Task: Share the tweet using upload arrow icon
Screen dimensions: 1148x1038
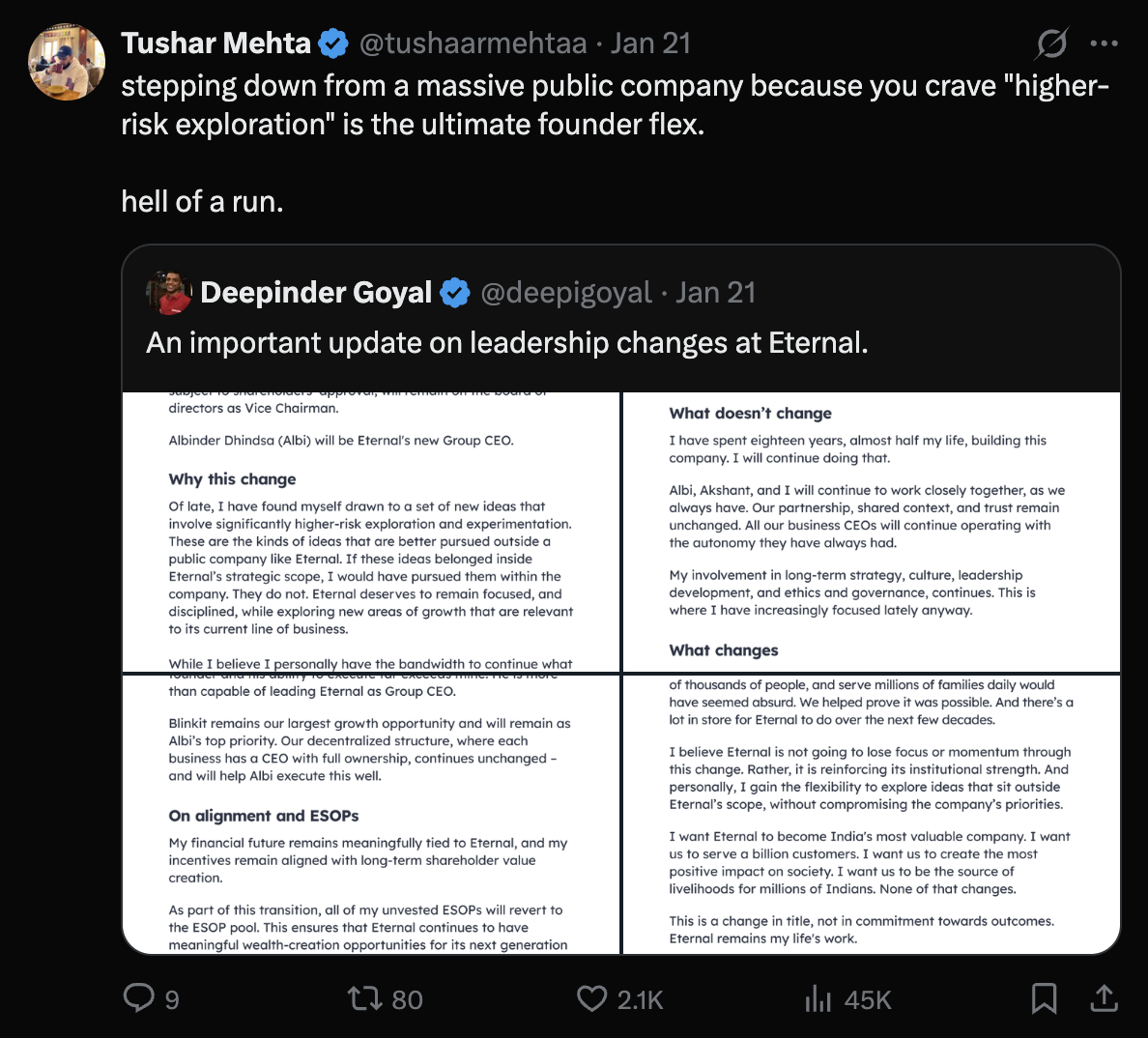Action: [1105, 998]
